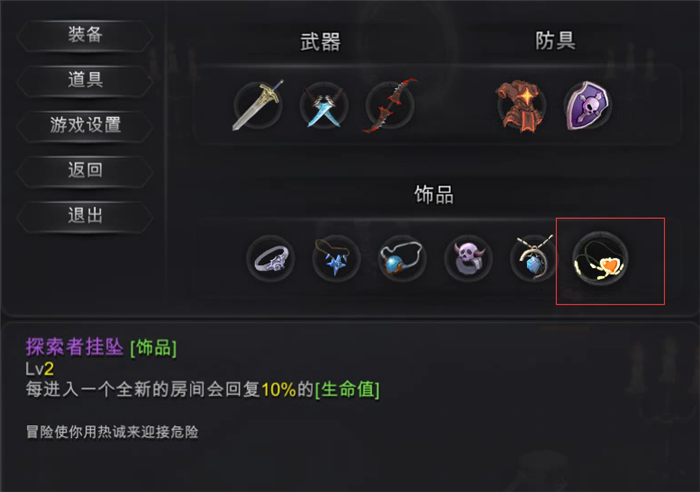Click the 探索者挂坠 item title
This screenshot has height=492, width=700.
(x=75, y=347)
